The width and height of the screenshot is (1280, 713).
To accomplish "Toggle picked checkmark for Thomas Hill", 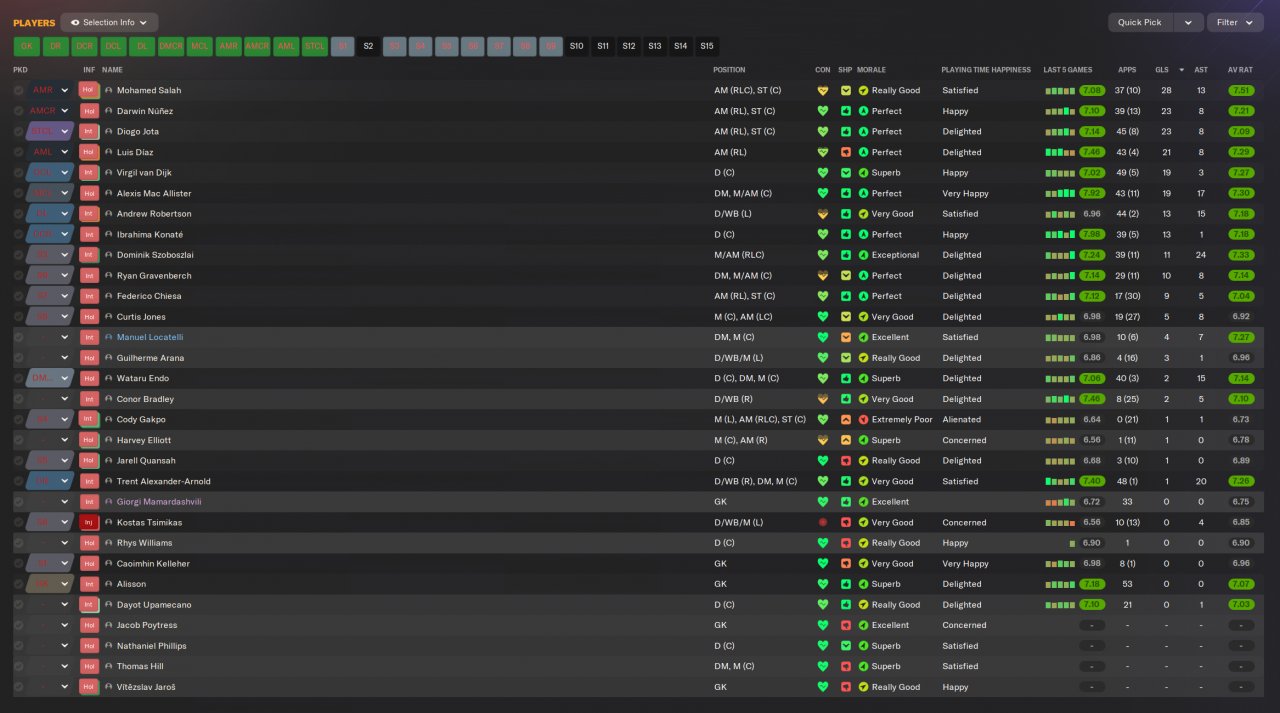I will [19, 666].
